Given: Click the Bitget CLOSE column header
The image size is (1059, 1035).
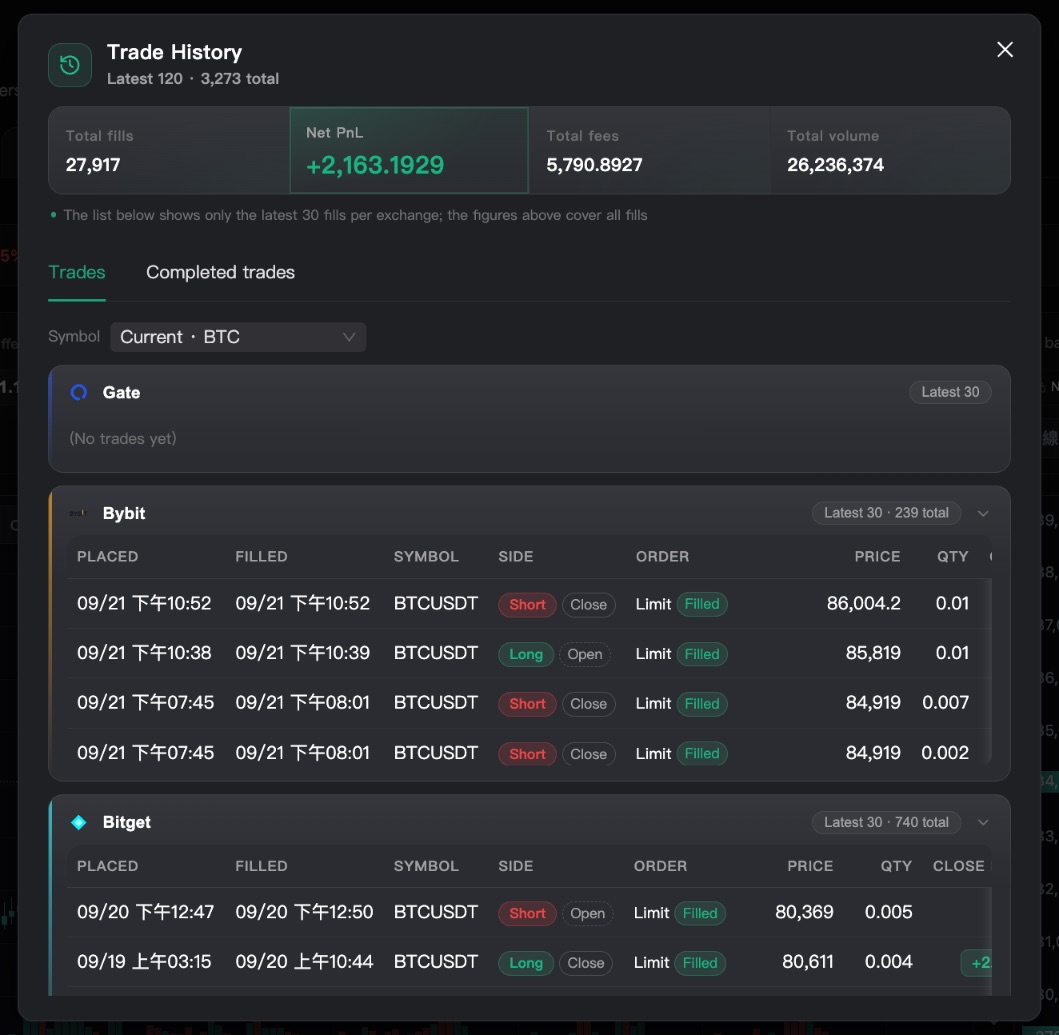Looking at the screenshot, I should tap(958, 866).
